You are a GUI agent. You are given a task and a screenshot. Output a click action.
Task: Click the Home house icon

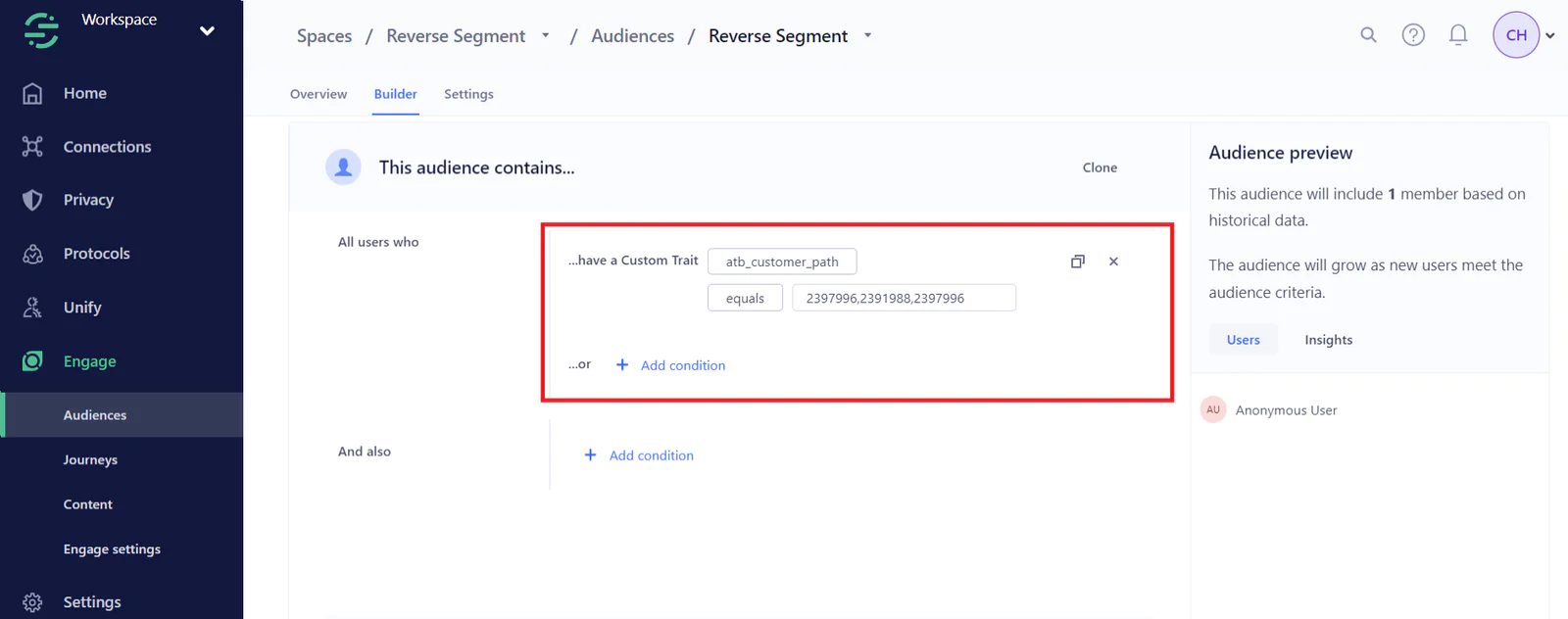(32, 93)
